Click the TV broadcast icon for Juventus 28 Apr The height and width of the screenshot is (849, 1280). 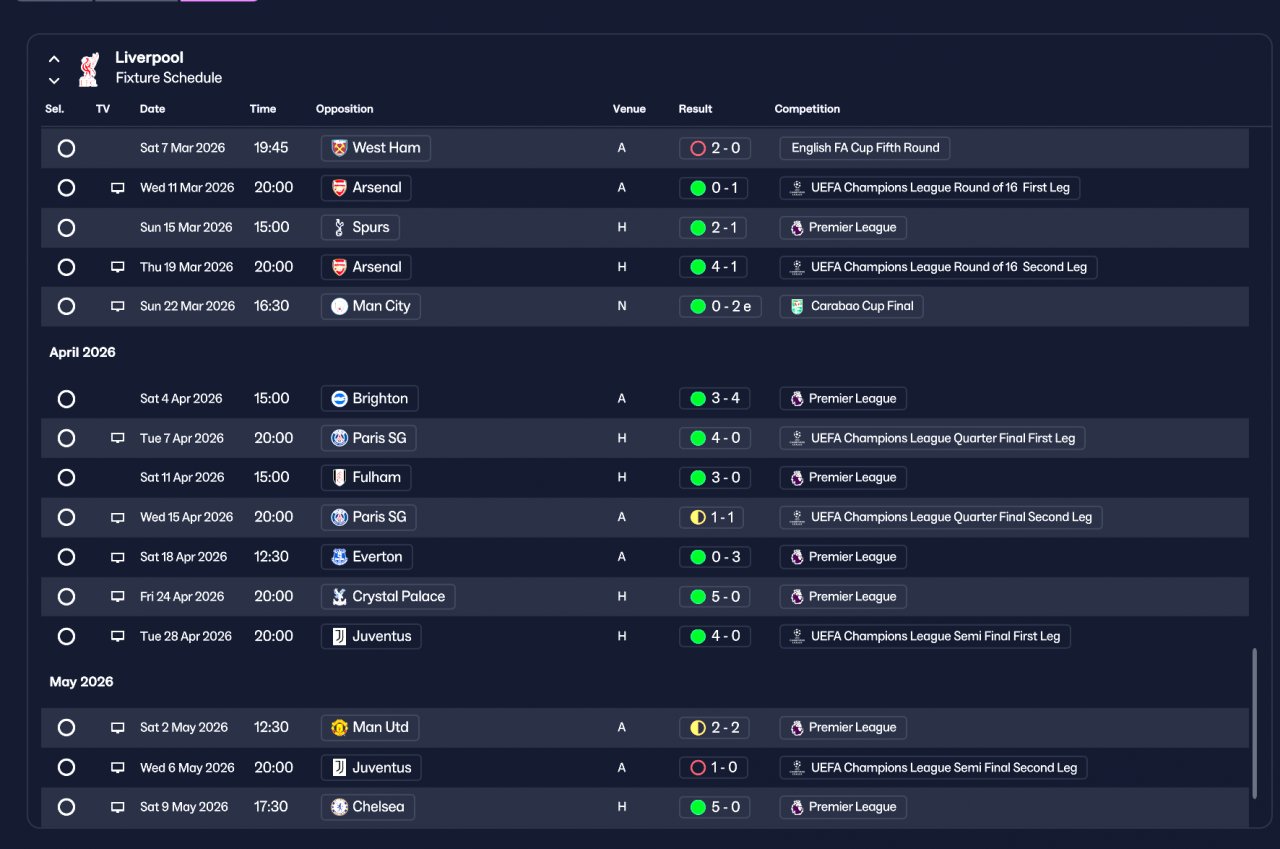(x=118, y=637)
